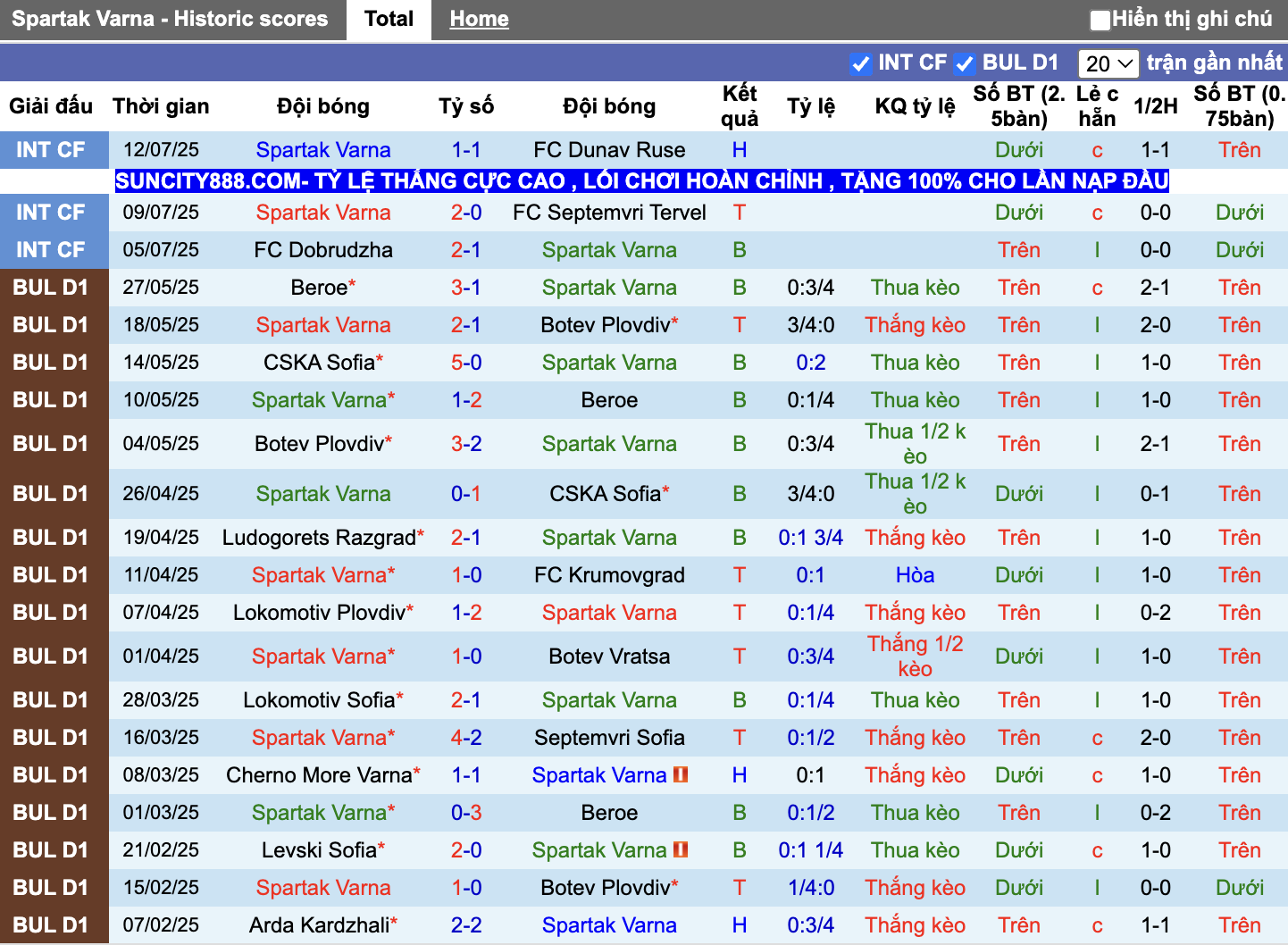
Task: Open the 20 recent matches dropdown
Action: (1108, 63)
